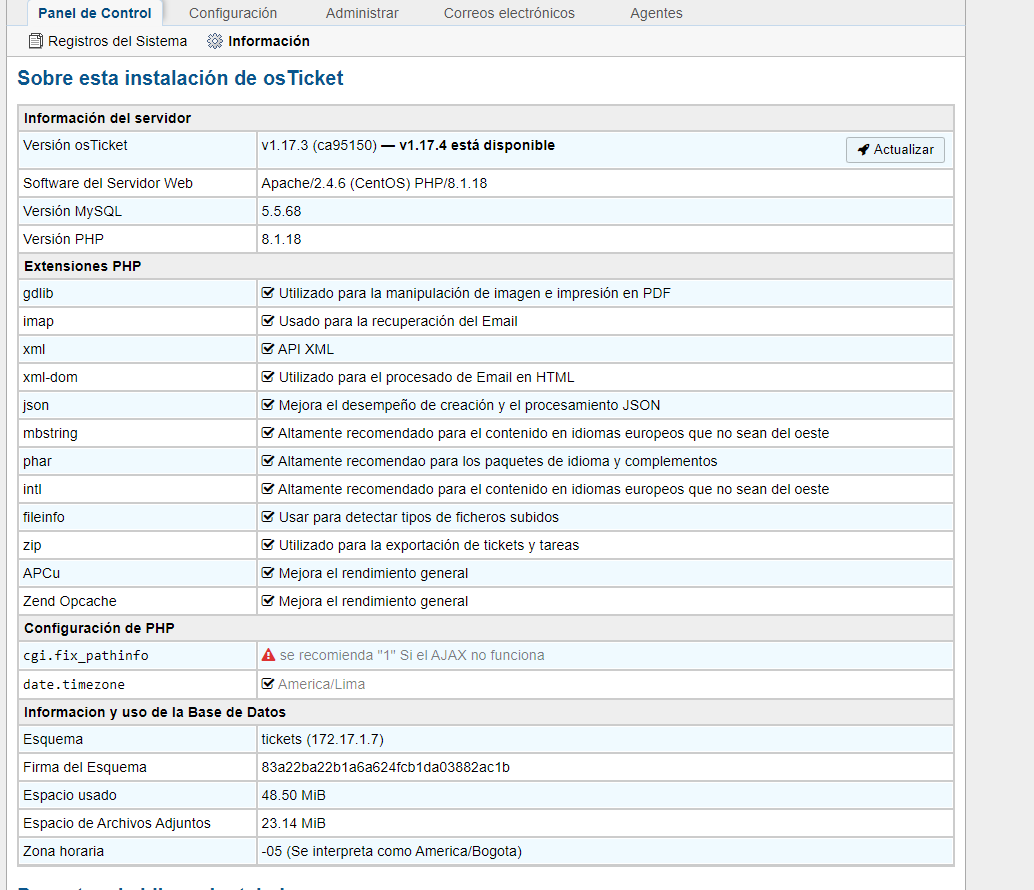Click the check icon in the imap row
1034x890 pixels.
coord(268,321)
